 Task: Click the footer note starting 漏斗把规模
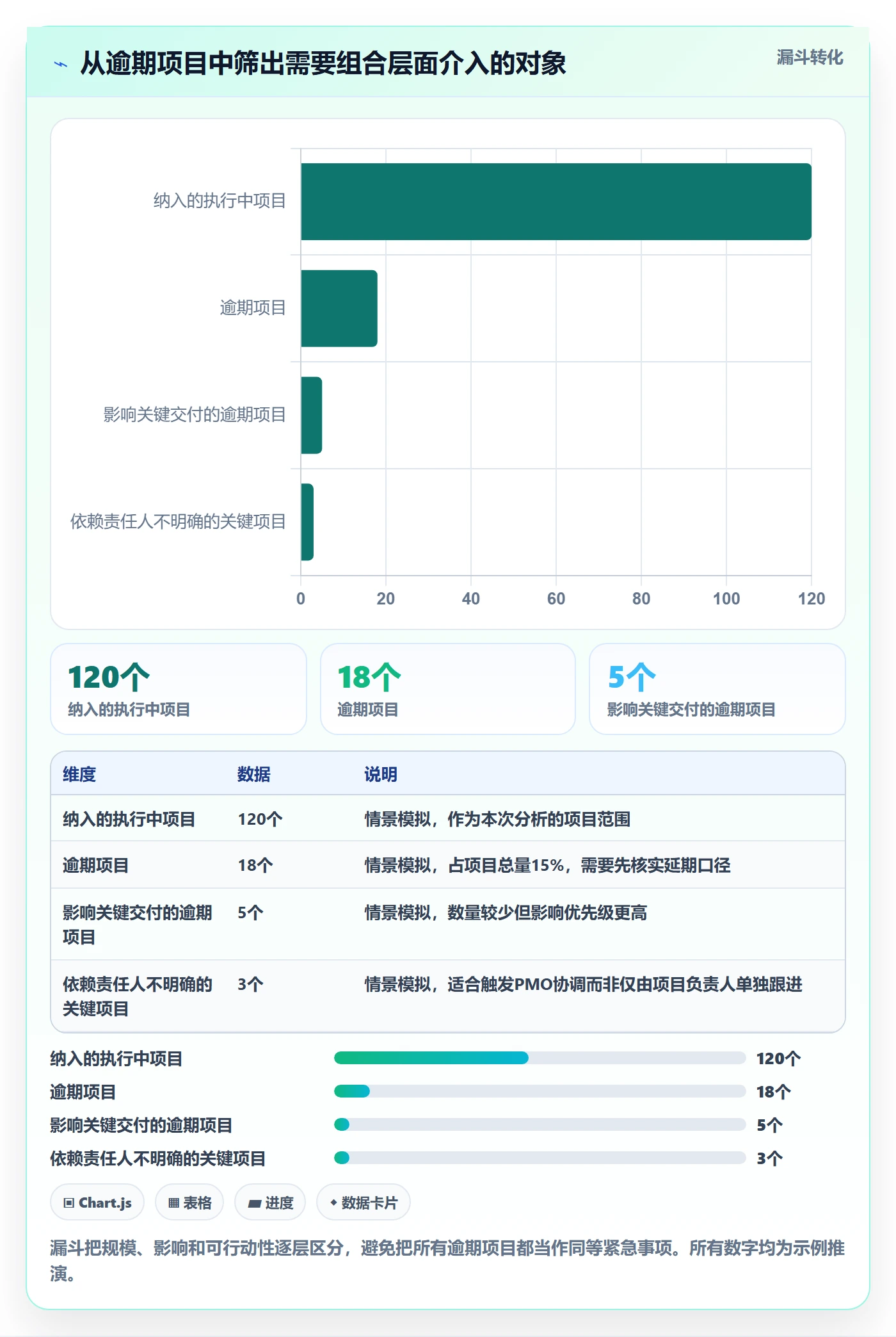coord(447,1261)
